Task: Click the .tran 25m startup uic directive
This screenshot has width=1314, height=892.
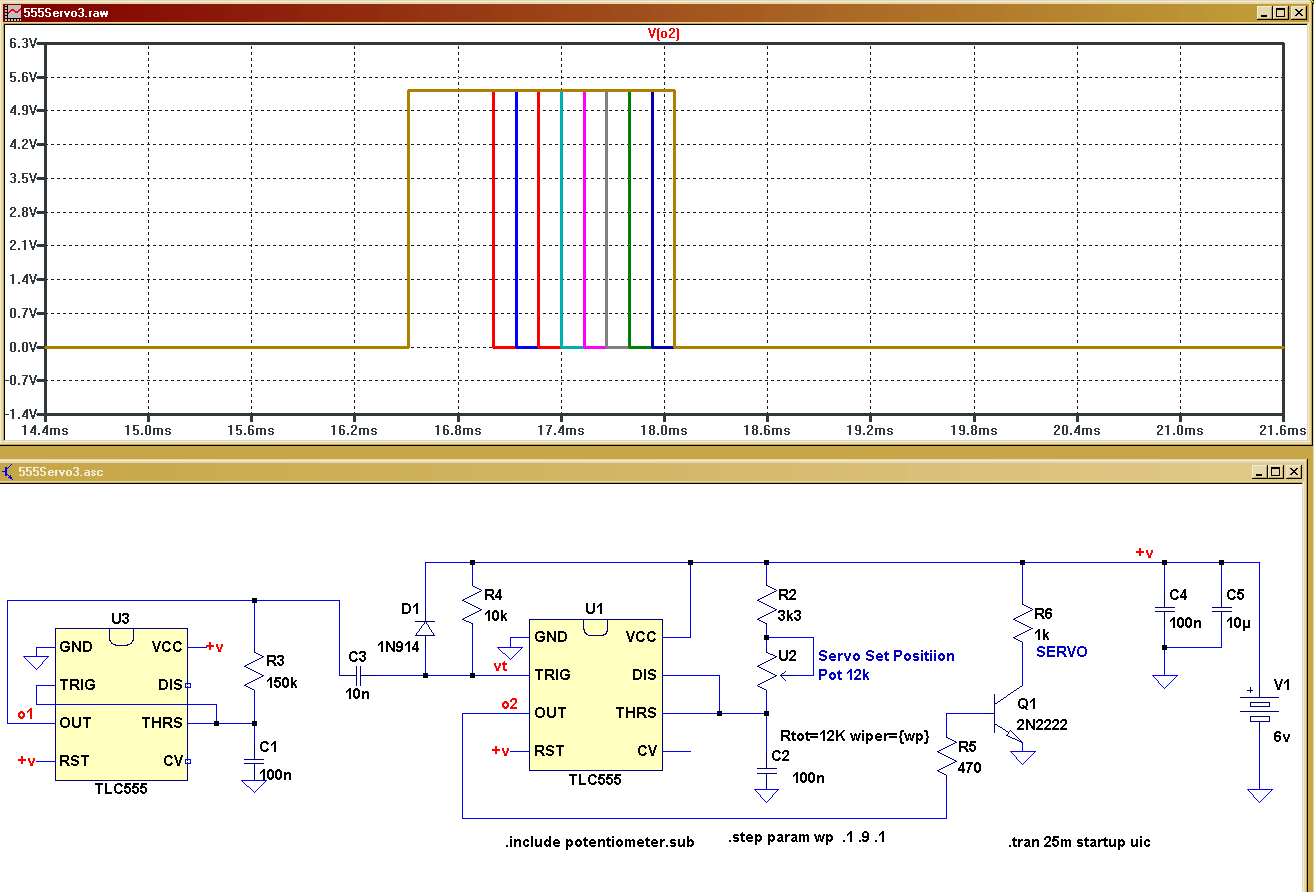Action: (1079, 842)
